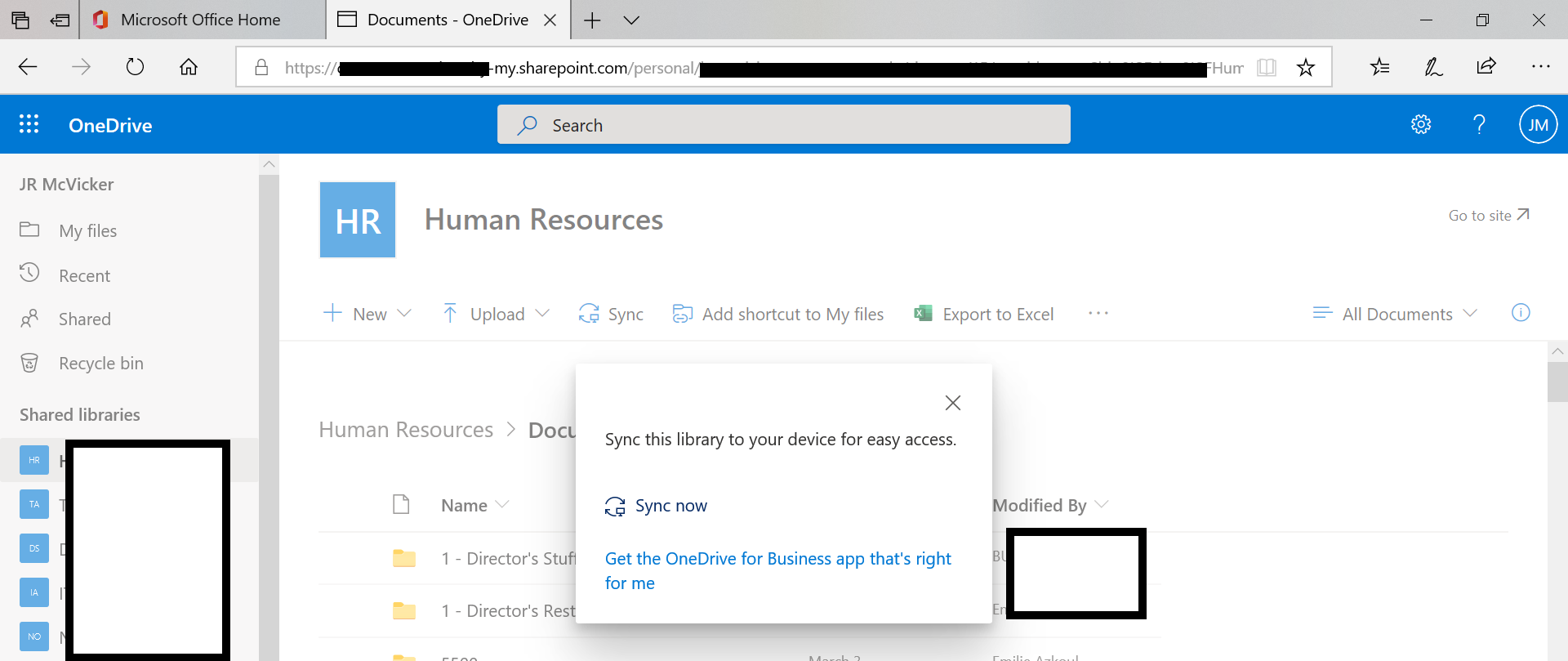
Task: Open the app launcher waffle icon
Action: coord(29,124)
